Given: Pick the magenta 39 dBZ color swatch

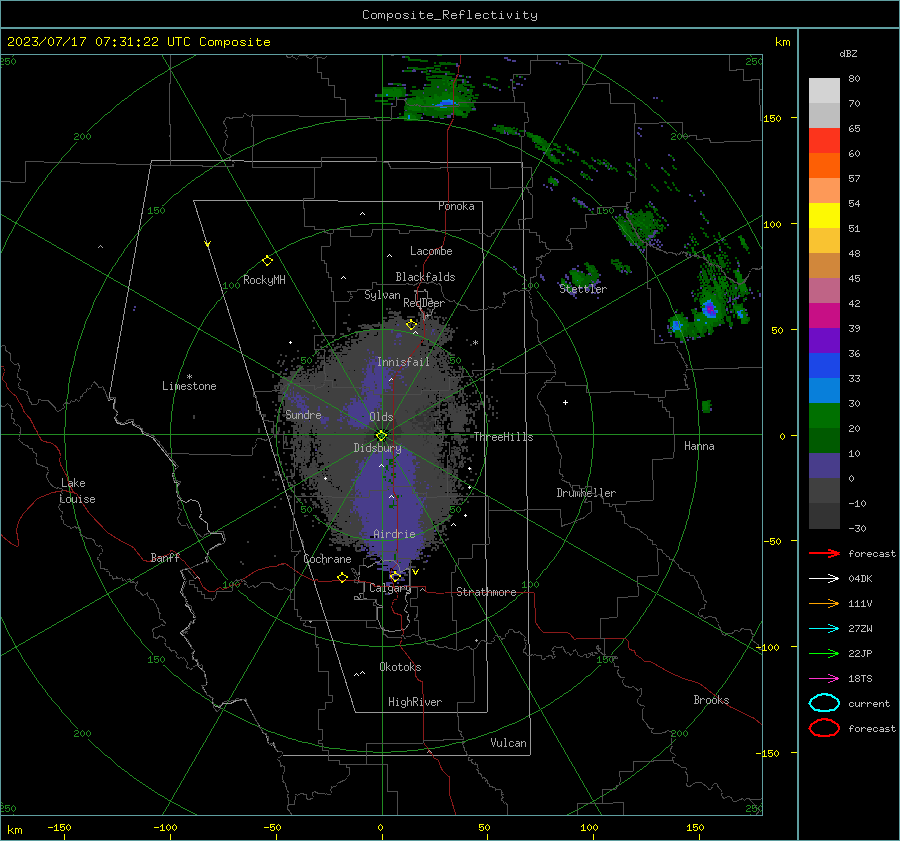Looking at the screenshot, I should (x=824, y=316).
